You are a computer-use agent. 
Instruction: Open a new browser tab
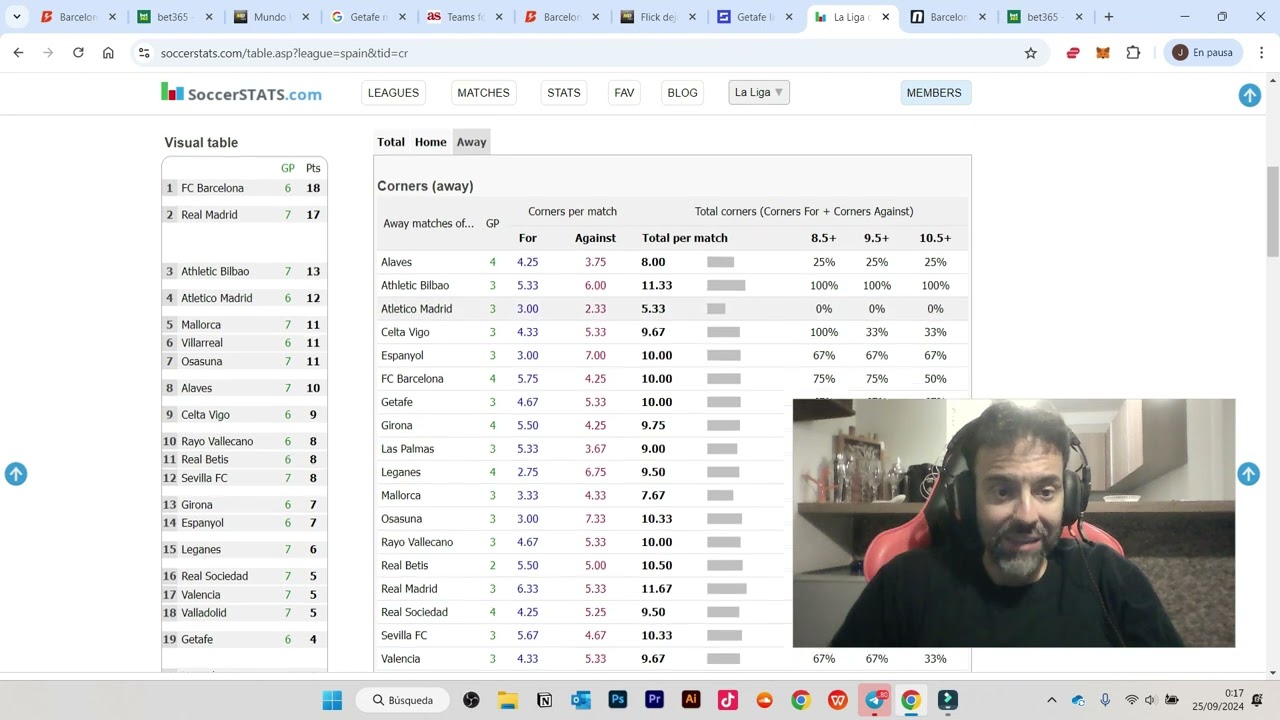click(x=1108, y=17)
